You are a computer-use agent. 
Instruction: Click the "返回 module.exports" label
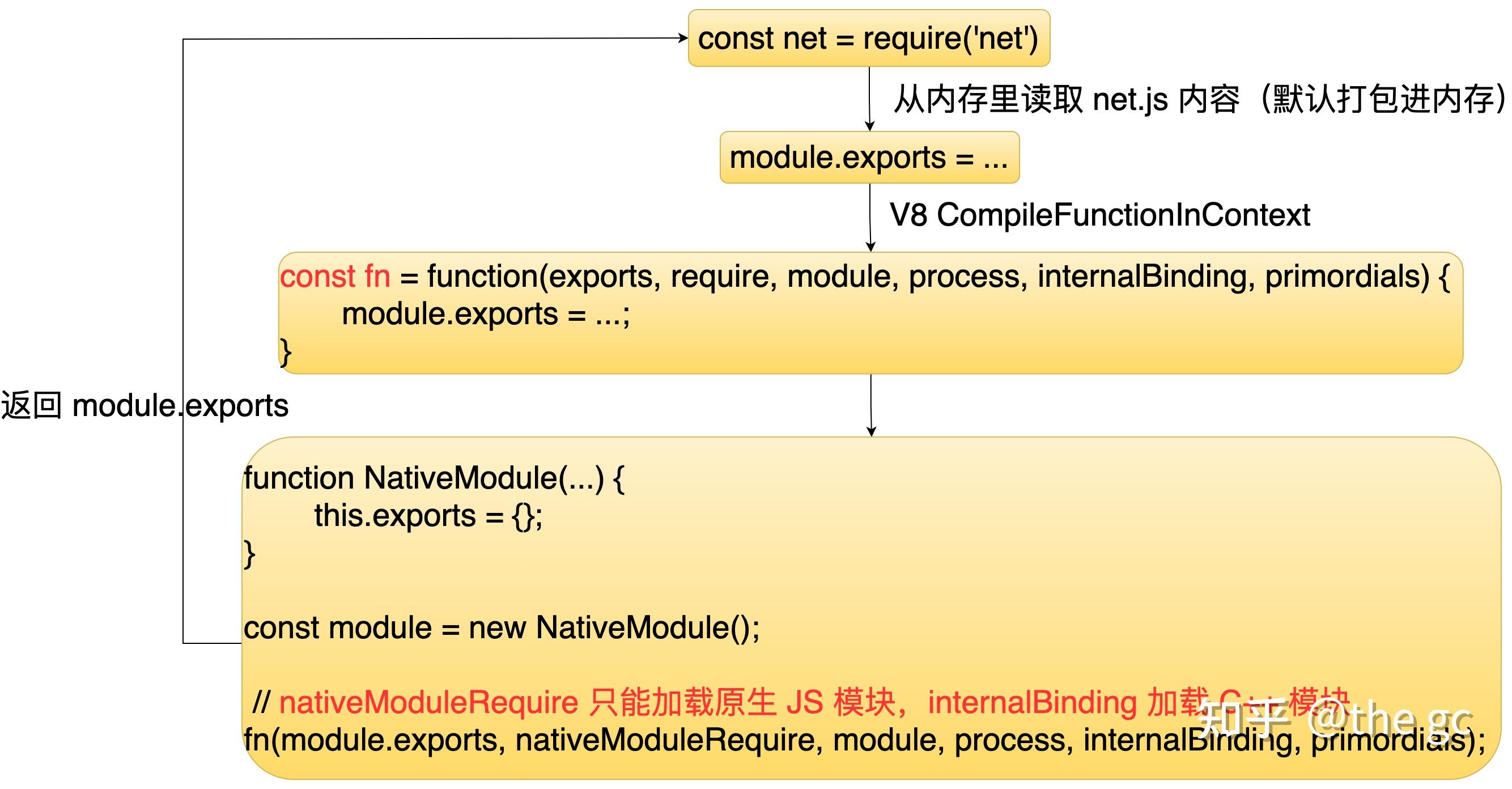click(145, 406)
